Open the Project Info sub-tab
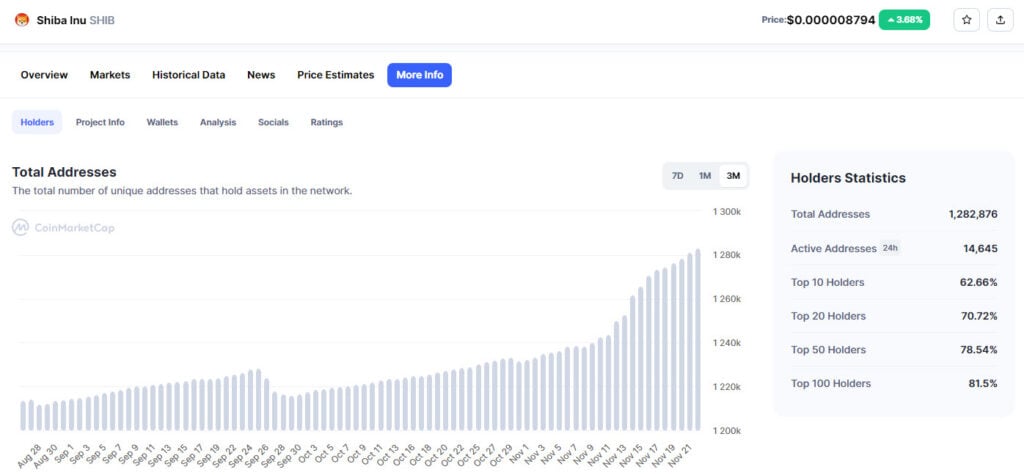 coord(100,122)
